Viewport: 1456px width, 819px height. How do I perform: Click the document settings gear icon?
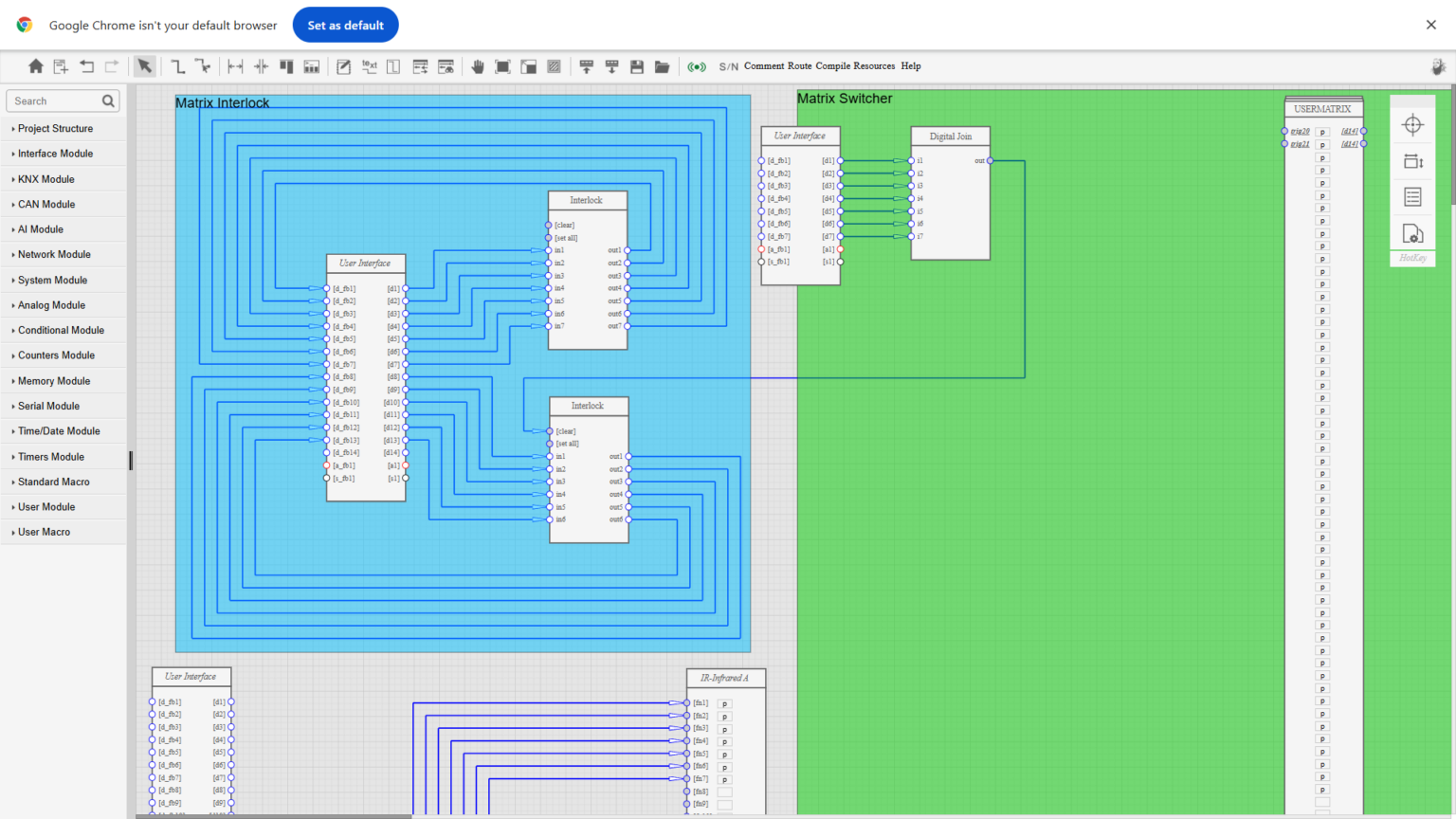1412,233
